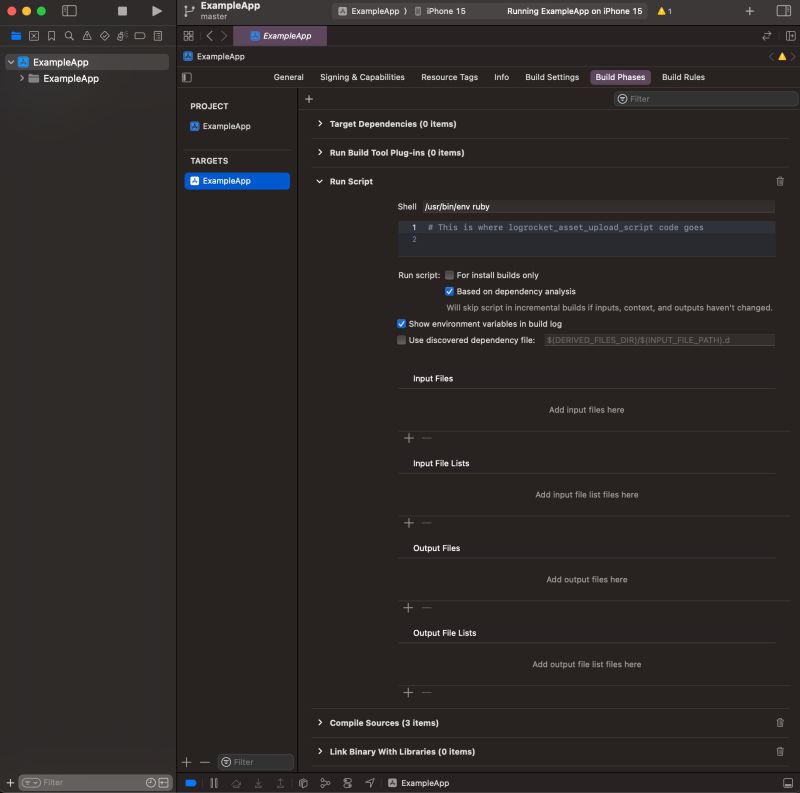Toggle the inspectors panel icon at top right
The image size is (800, 793).
[784, 11]
